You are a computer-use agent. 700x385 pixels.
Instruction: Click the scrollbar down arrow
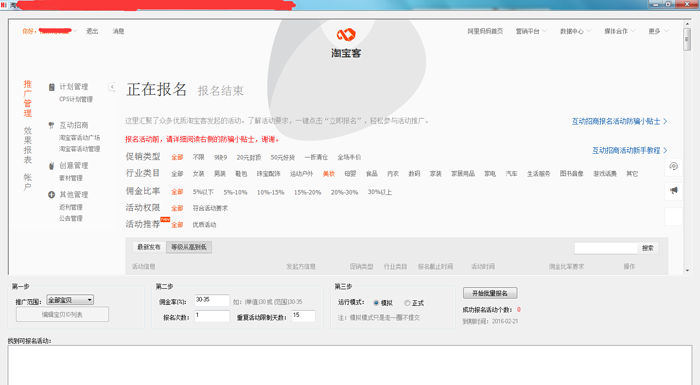coord(687,271)
